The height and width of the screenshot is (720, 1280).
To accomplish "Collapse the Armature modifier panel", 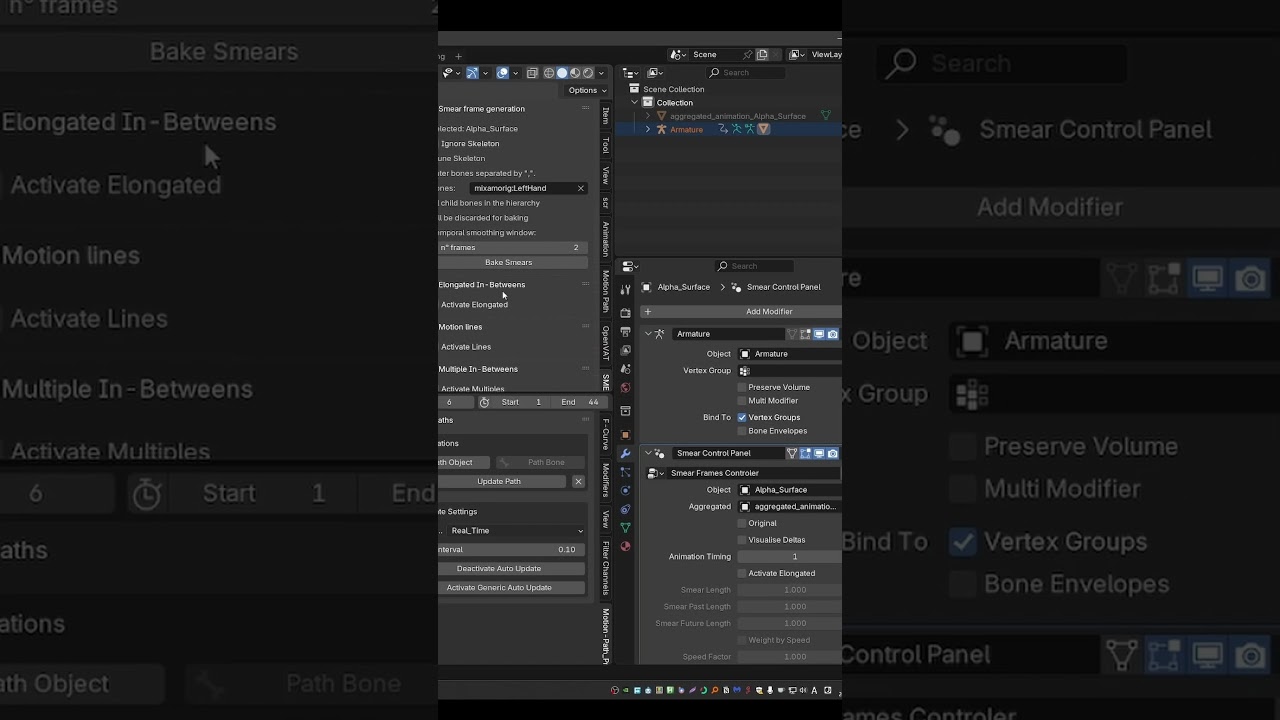I will (648, 334).
